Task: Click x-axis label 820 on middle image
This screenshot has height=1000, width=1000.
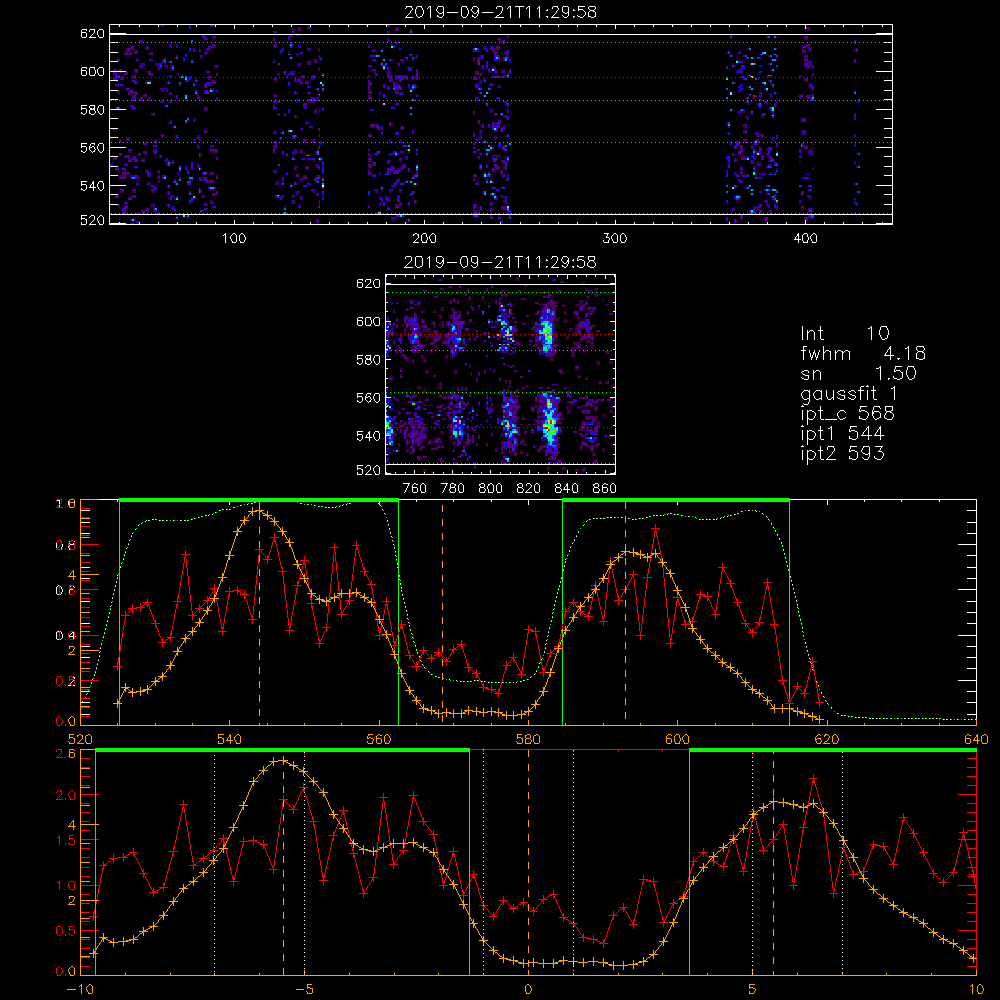Action: (x=529, y=489)
